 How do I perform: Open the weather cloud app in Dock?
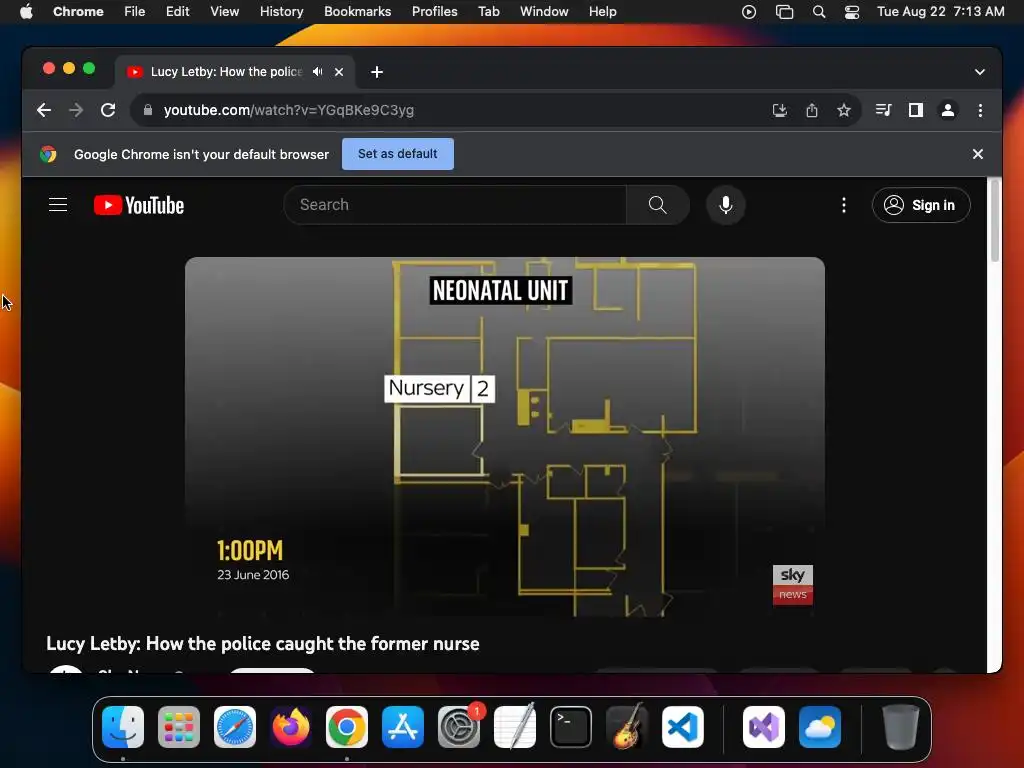[820, 727]
